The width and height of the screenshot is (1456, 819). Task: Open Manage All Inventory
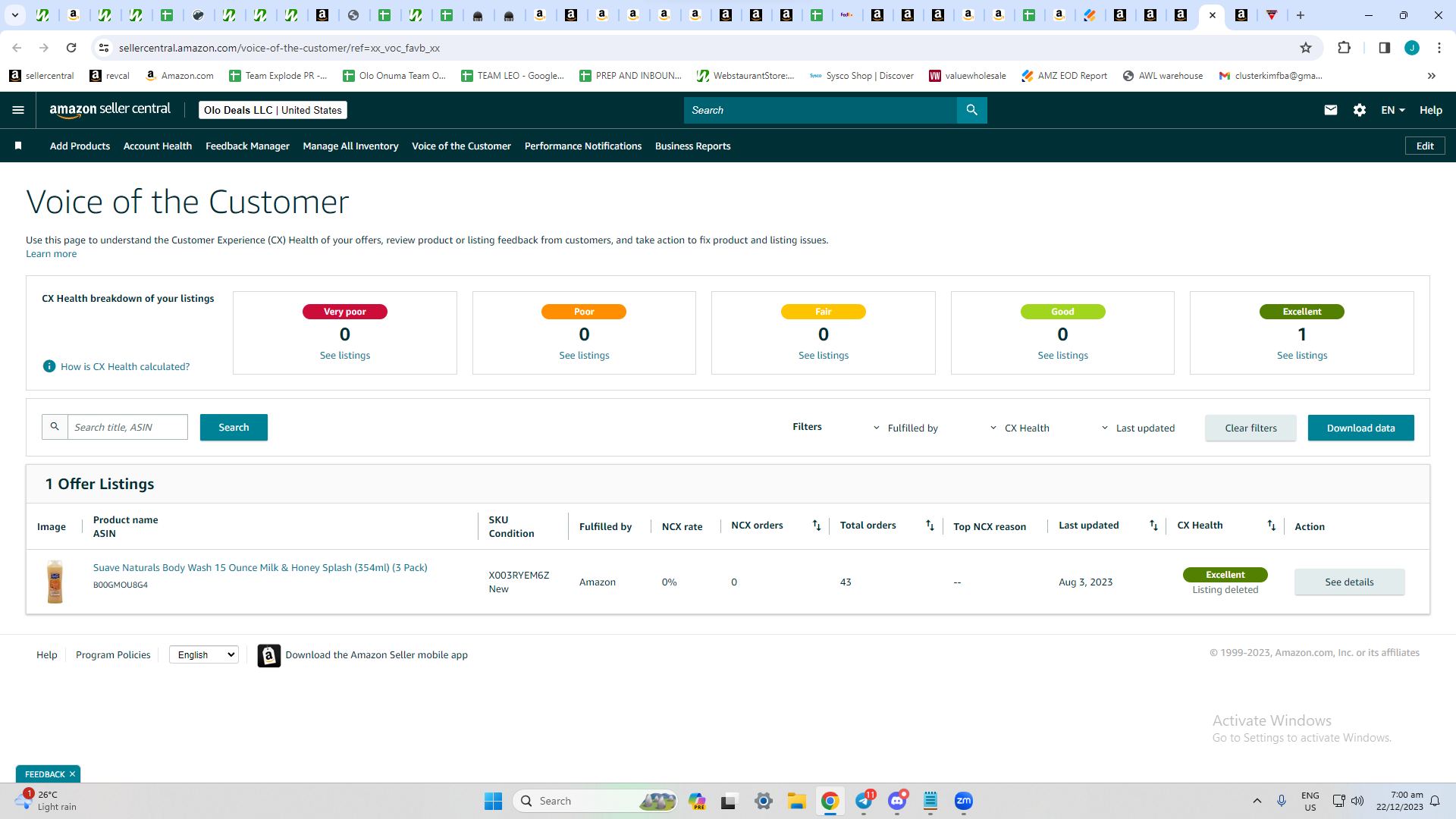click(x=350, y=146)
